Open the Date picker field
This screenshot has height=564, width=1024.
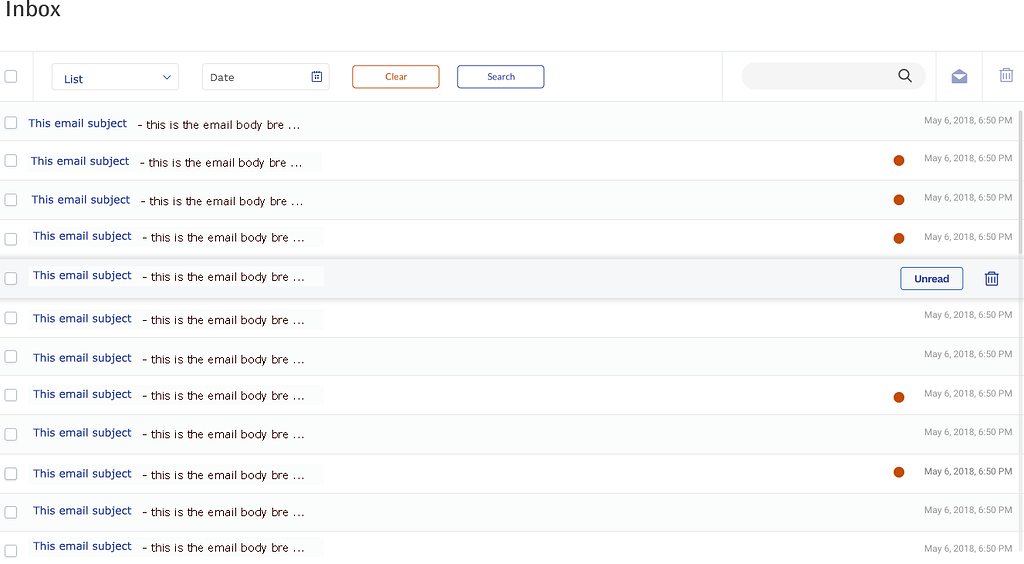point(265,77)
